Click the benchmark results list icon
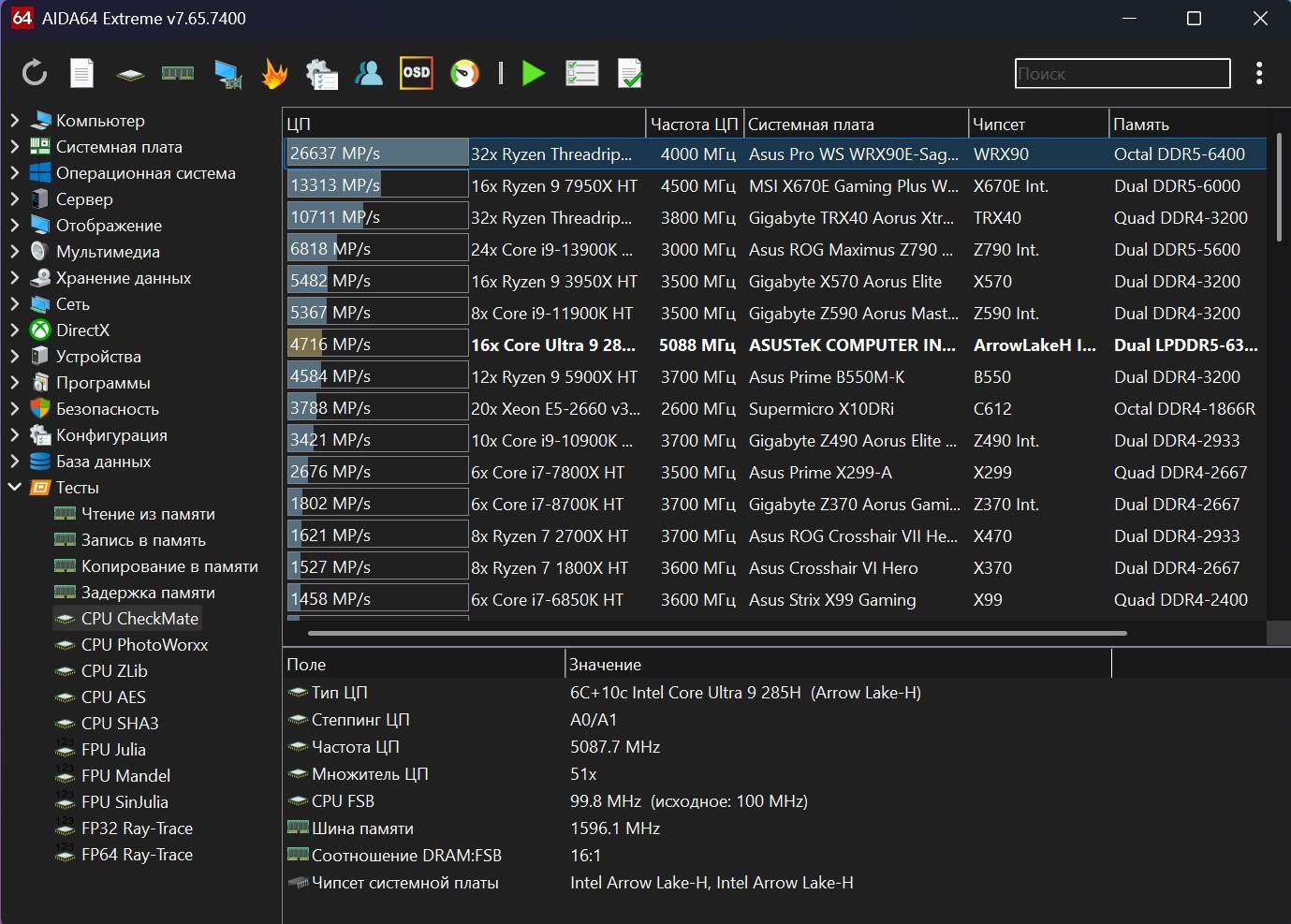Image resolution: width=1291 pixels, height=924 pixels. coord(581,73)
